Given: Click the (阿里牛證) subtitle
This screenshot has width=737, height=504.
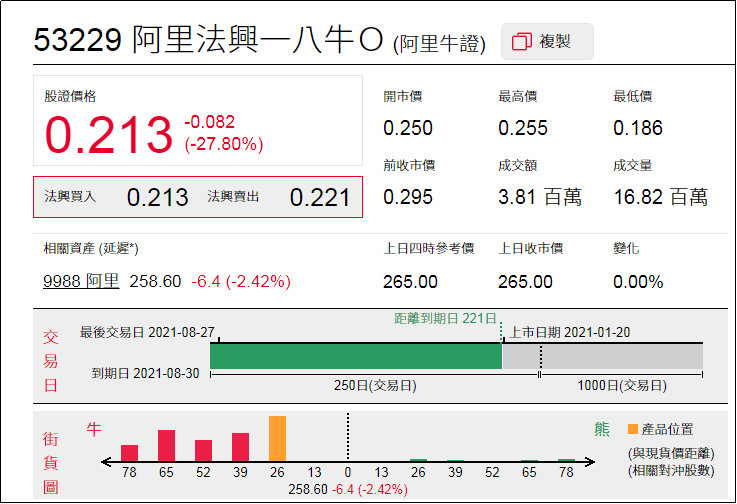Looking at the screenshot, I should pyautogui.click(x=439, y=44).
